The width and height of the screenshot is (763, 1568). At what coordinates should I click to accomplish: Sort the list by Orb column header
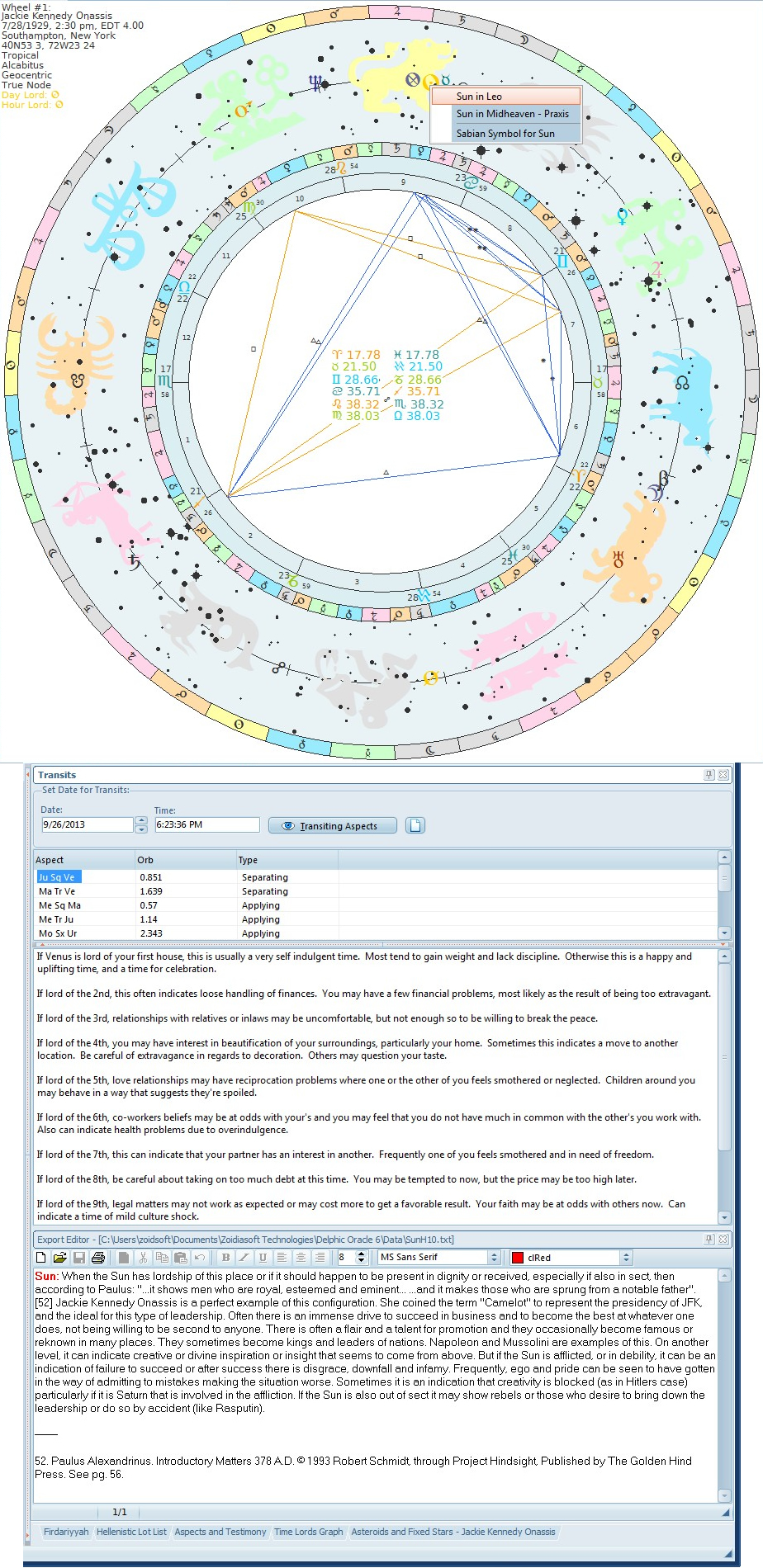click(x=186, y=860)
